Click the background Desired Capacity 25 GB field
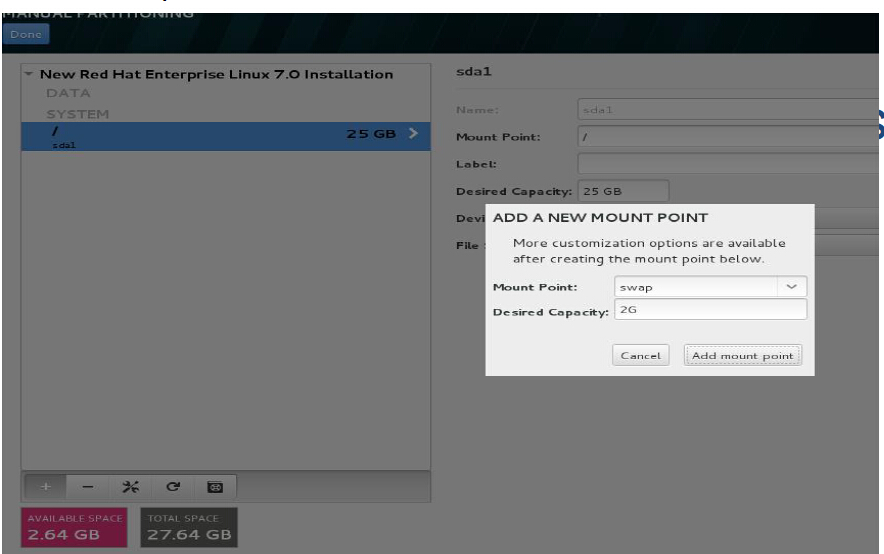This screenshot has width=884, height=554. click(623, 190)
